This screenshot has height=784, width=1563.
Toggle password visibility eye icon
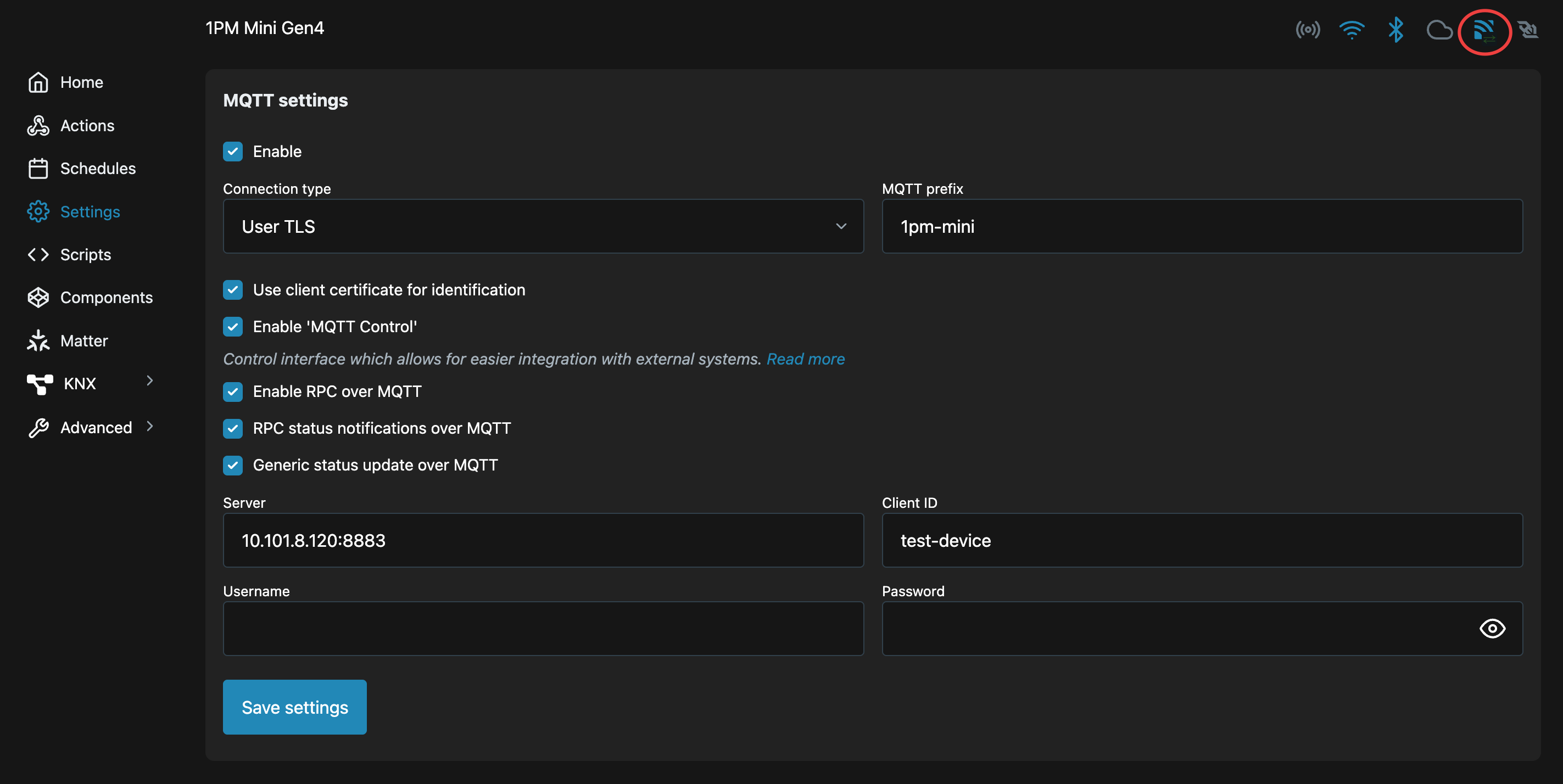1492,628
